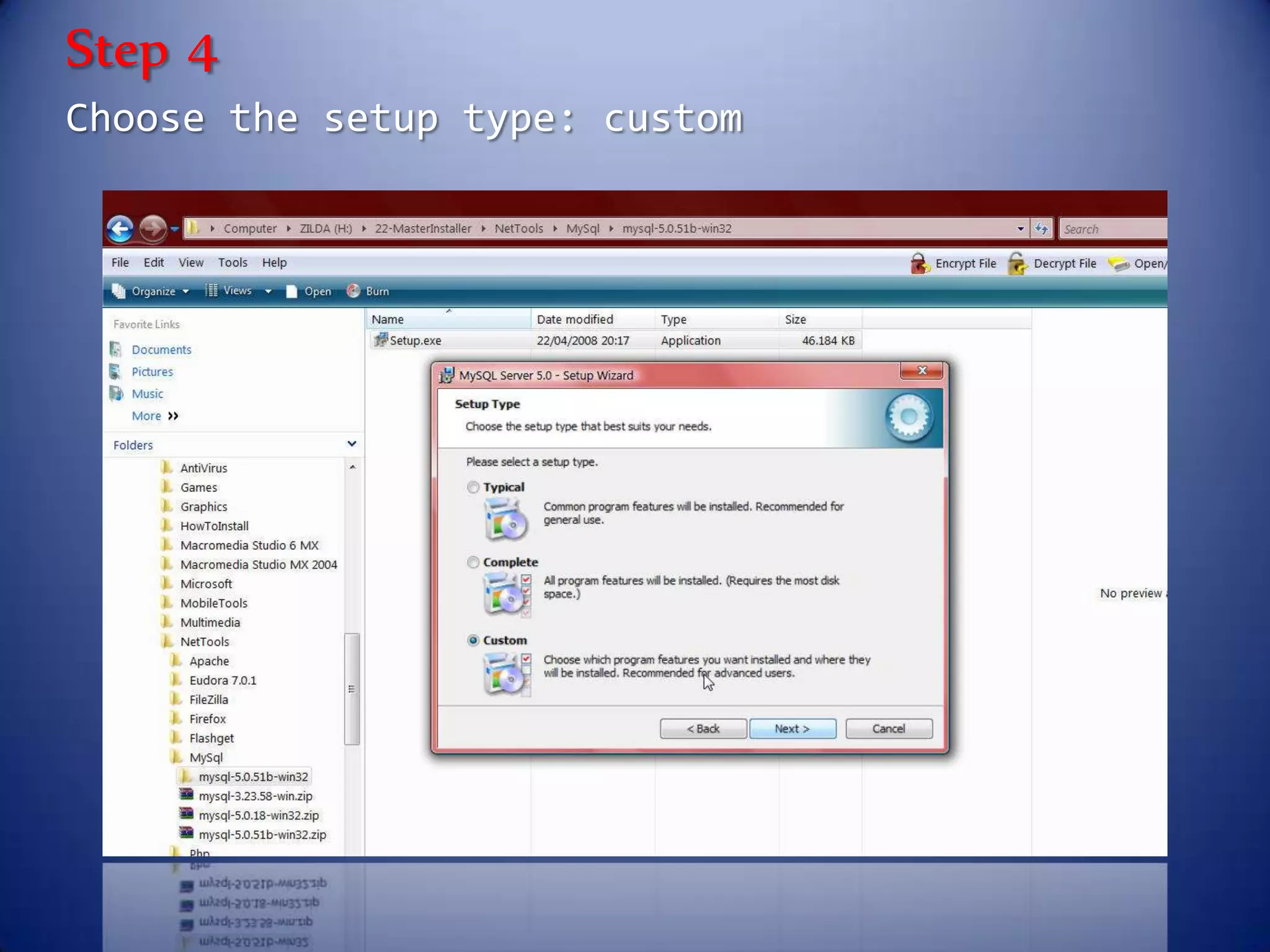Open the Tools menu
This screenshot has height=952, width=1270.
(x=233, y=263)
